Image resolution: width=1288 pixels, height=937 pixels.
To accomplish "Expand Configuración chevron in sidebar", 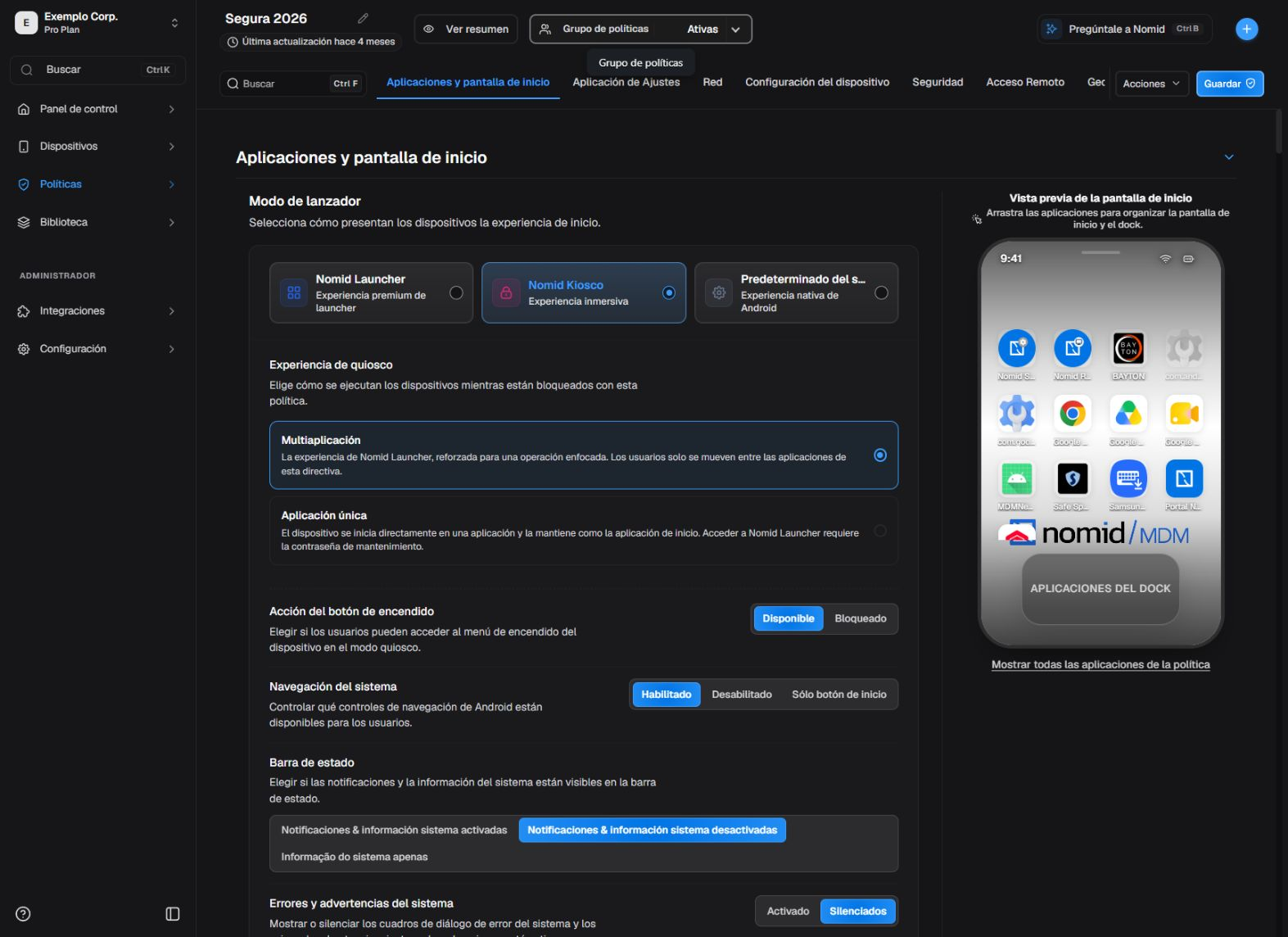I will pos(171,349).
